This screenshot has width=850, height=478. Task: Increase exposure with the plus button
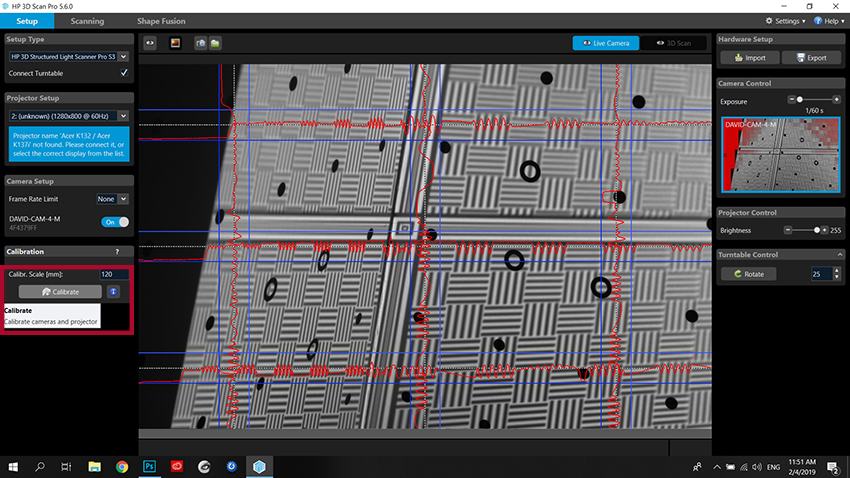point(836,99)
